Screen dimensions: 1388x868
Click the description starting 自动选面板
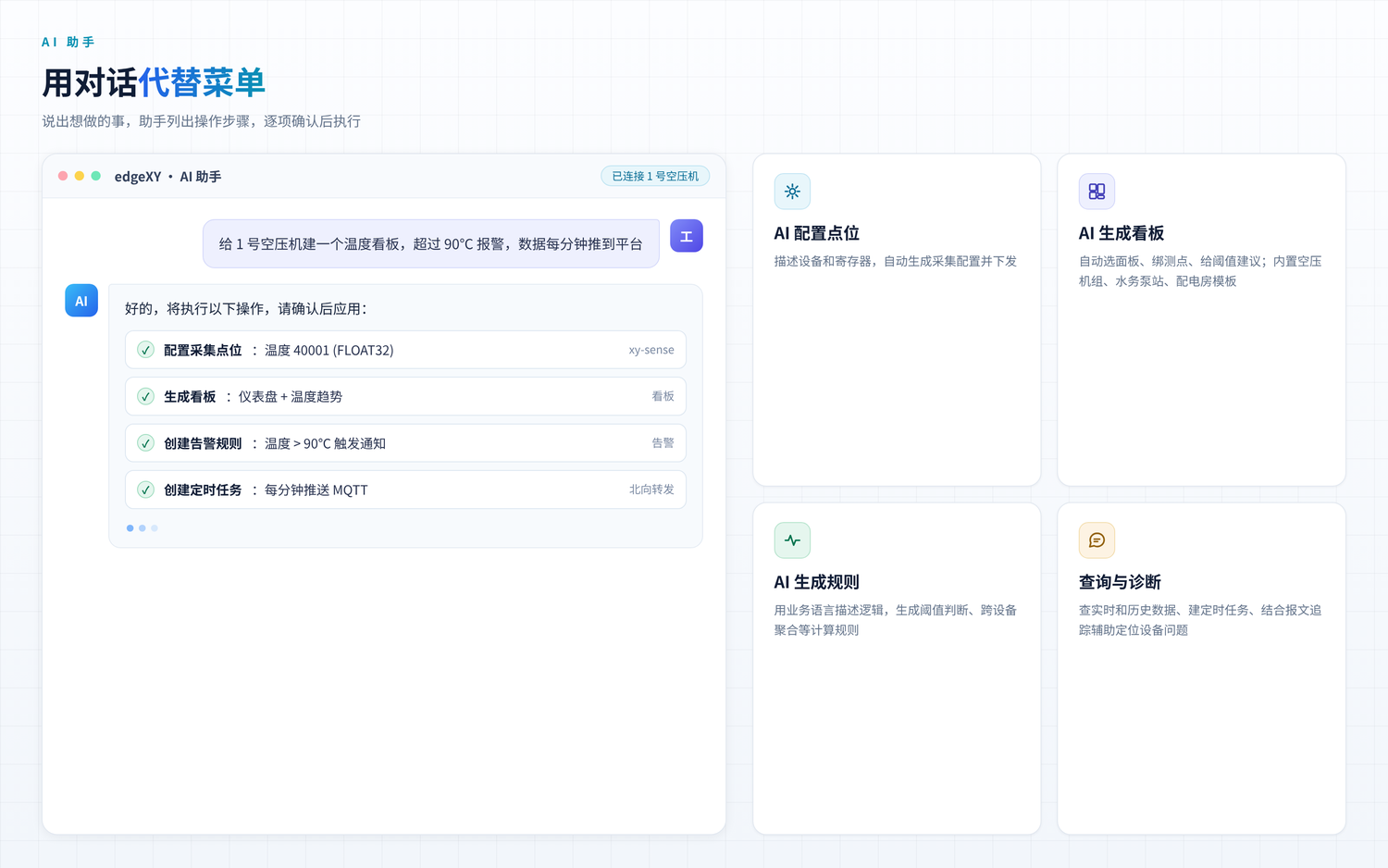[x=1200, y=271]
